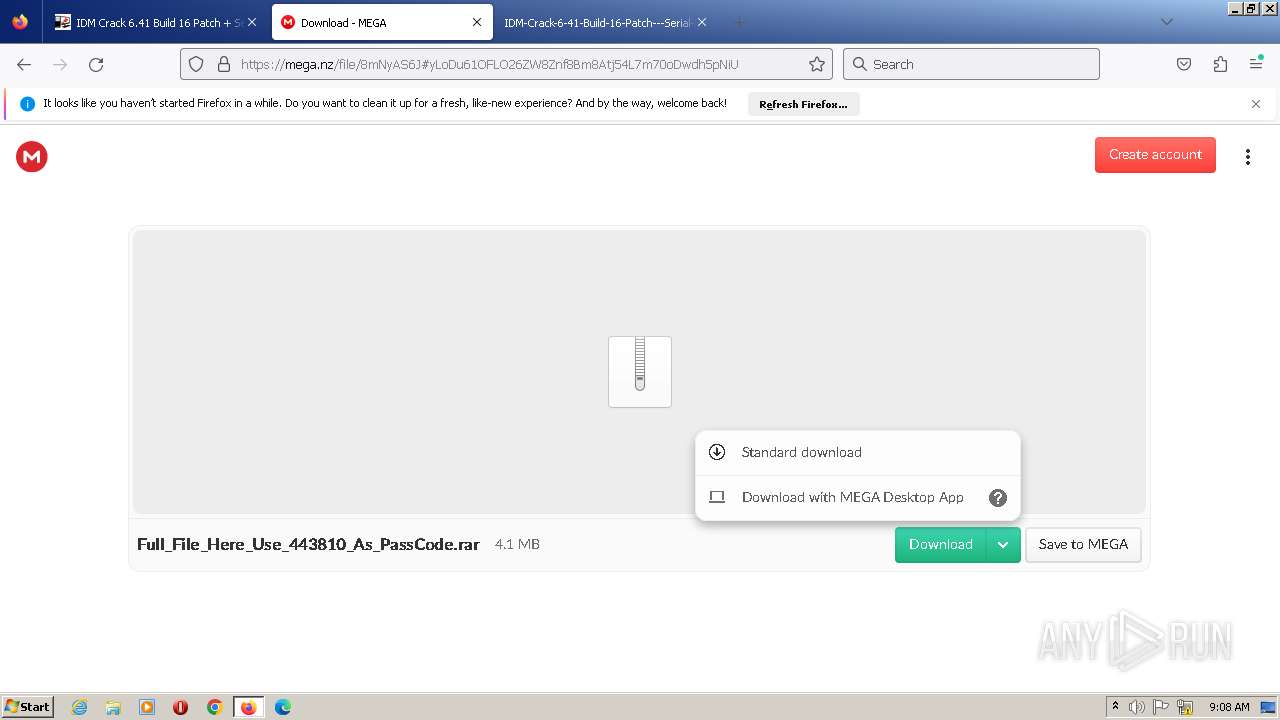The image size is (1280, 720).
Task: Bookmark this page with star icon
Action: 817,64
